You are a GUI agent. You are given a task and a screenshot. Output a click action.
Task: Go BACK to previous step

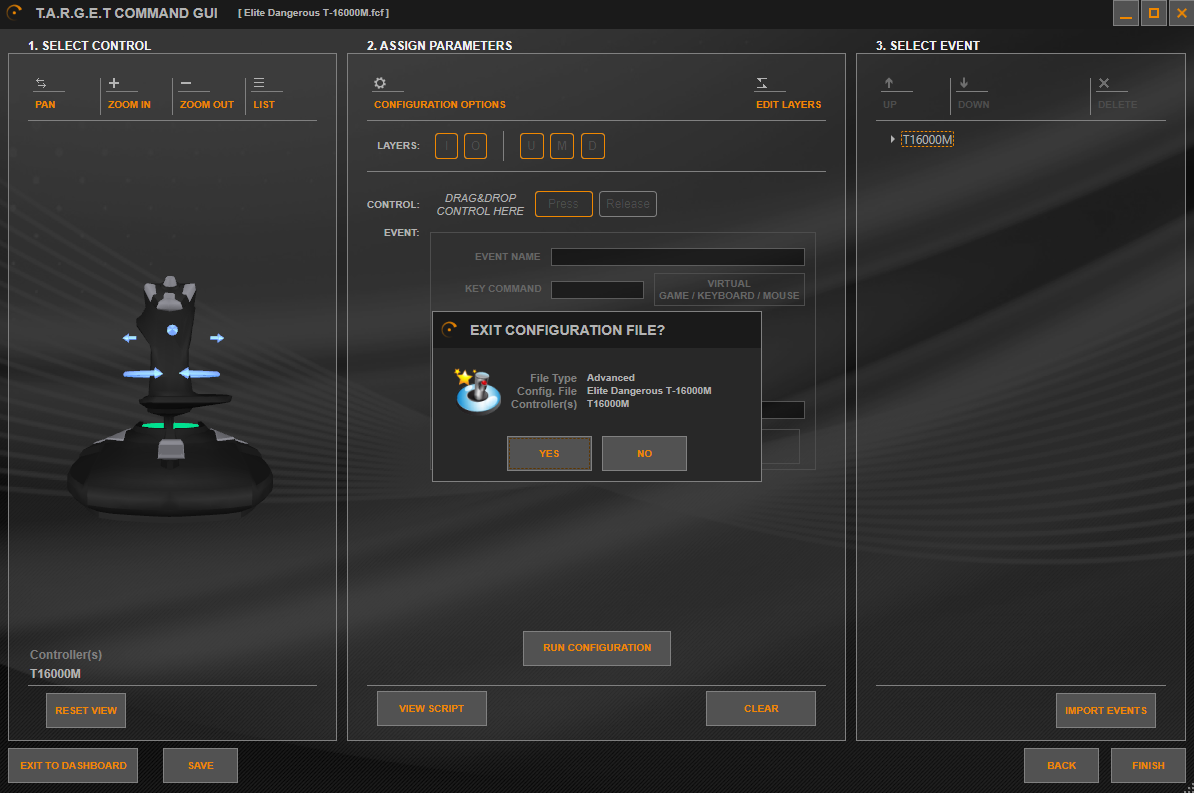tap(1062, 766)
